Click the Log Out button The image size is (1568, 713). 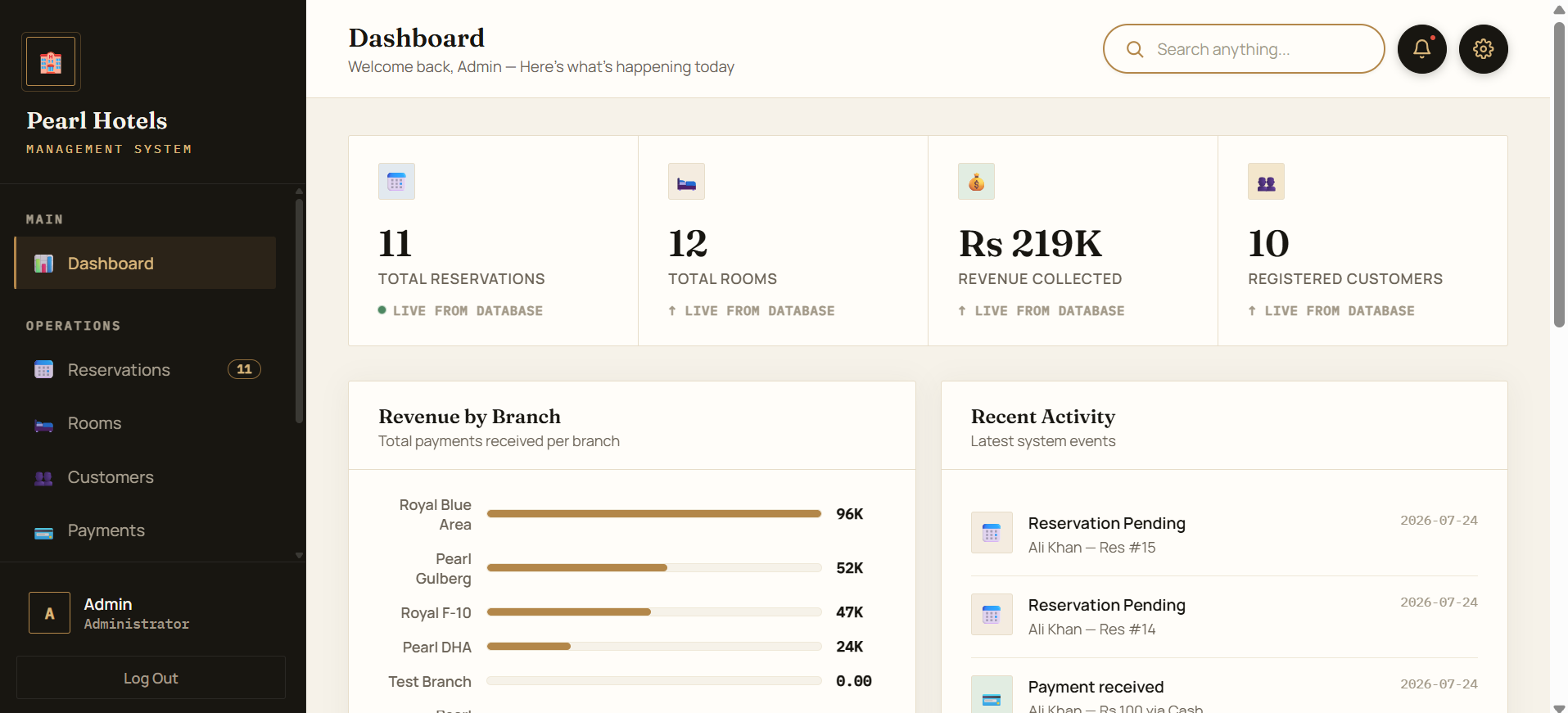pyautogui.click(x=151, y=678)
